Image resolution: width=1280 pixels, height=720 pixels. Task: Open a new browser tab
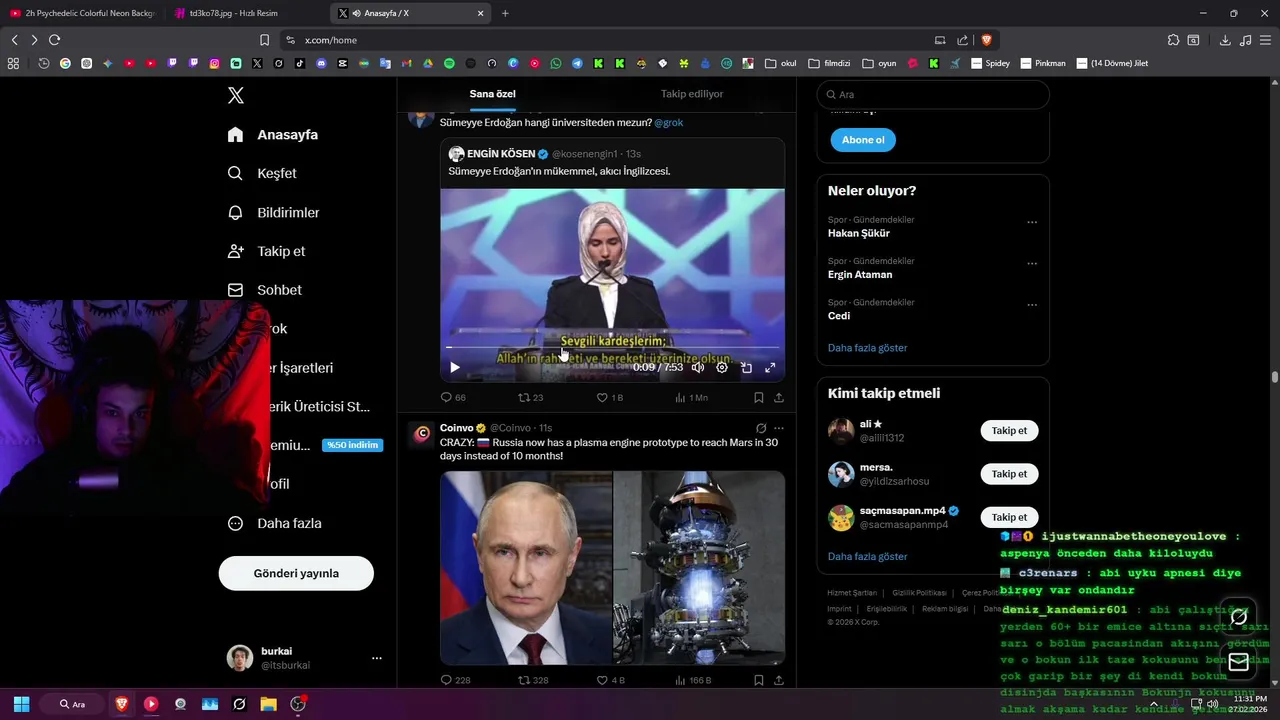505,13
